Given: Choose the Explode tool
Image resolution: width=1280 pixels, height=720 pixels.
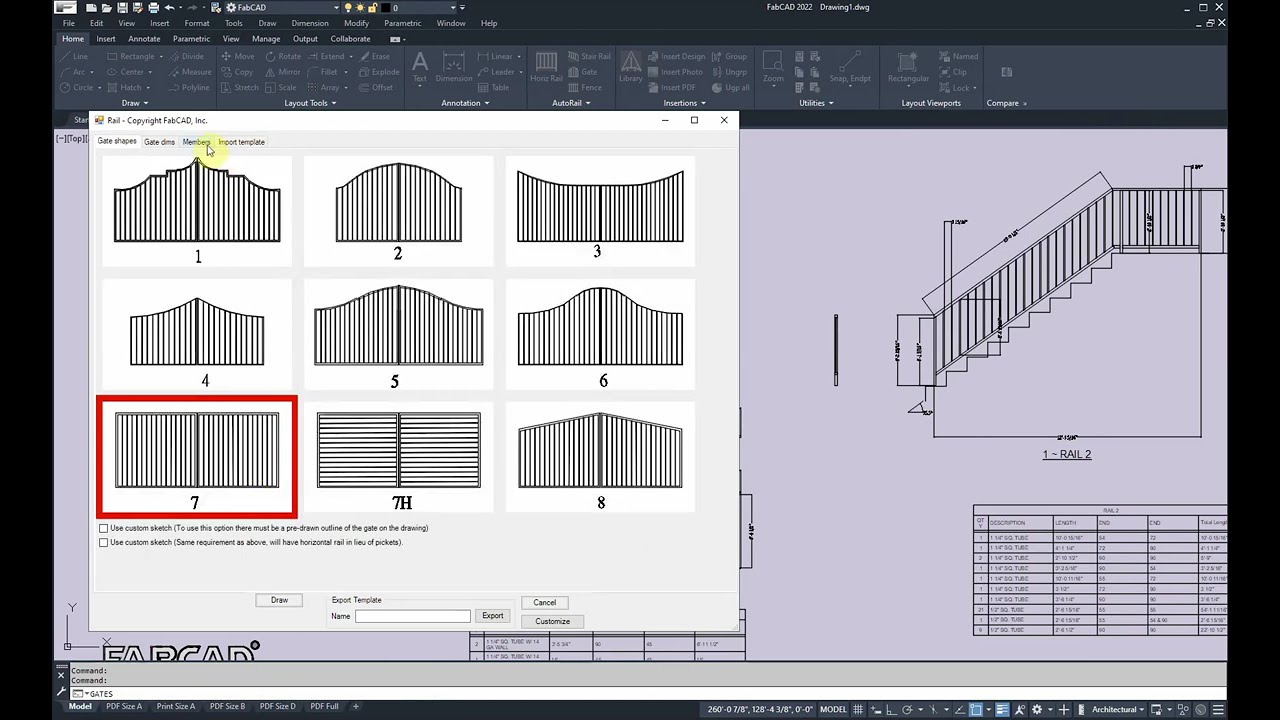Looking at the screenshot, I should click(x=379, y=72).
